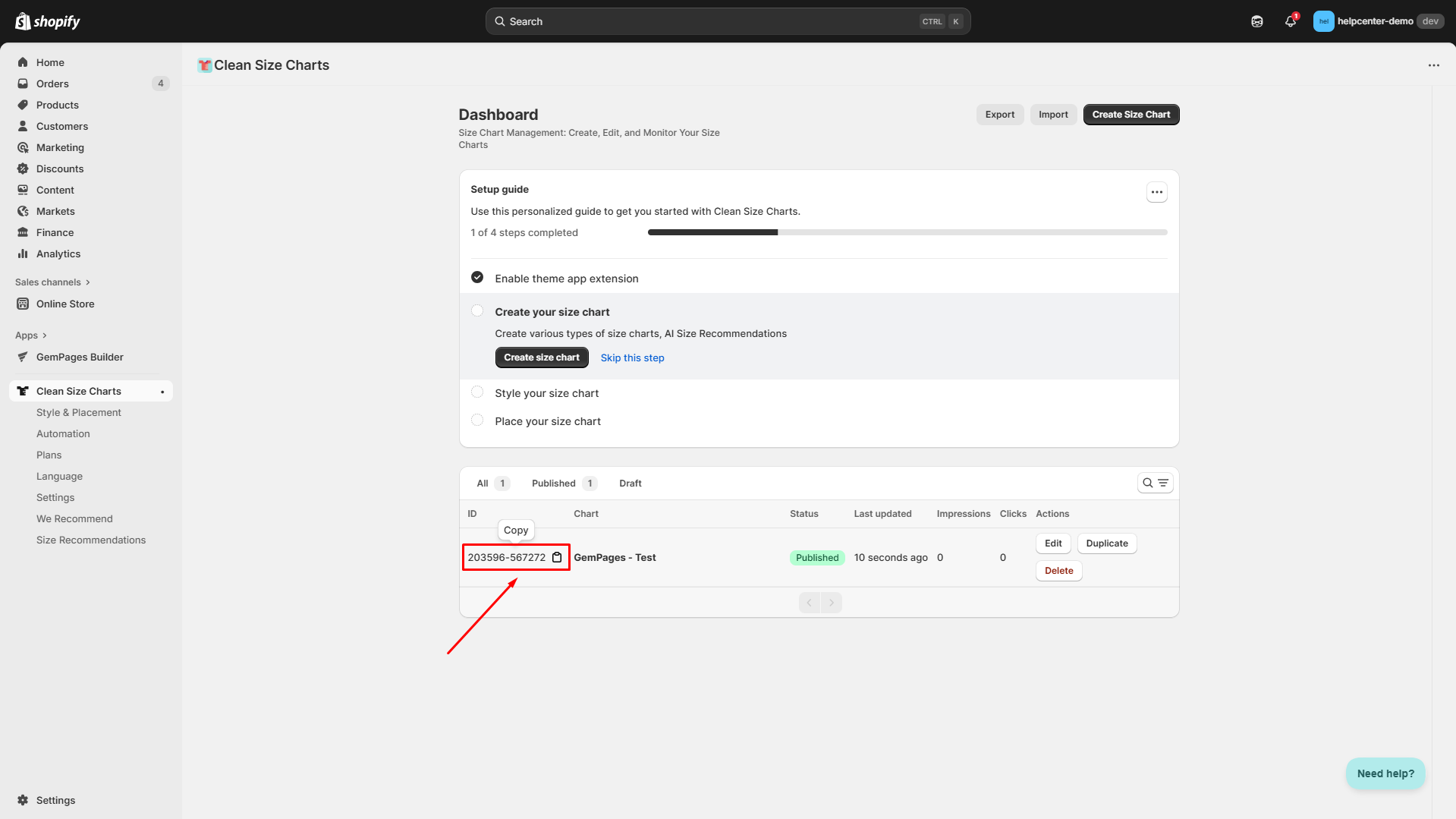Go to Home in sidebar

coord(50,62)
